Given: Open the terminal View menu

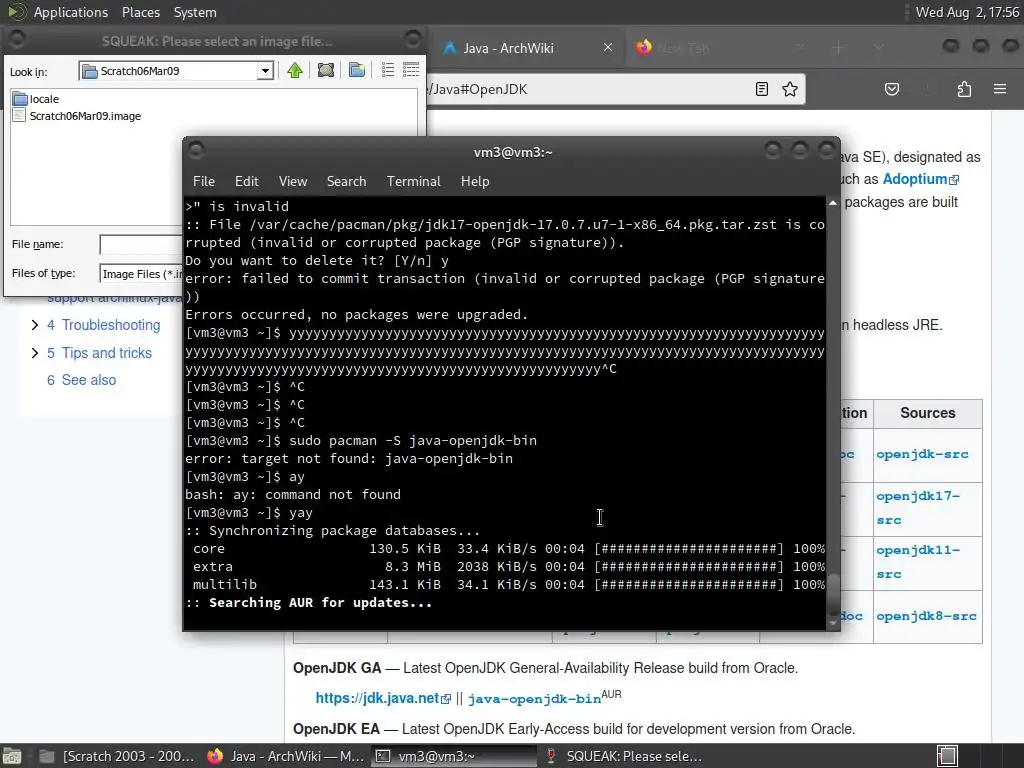Looking at the screenshot, I should point(293,181).
